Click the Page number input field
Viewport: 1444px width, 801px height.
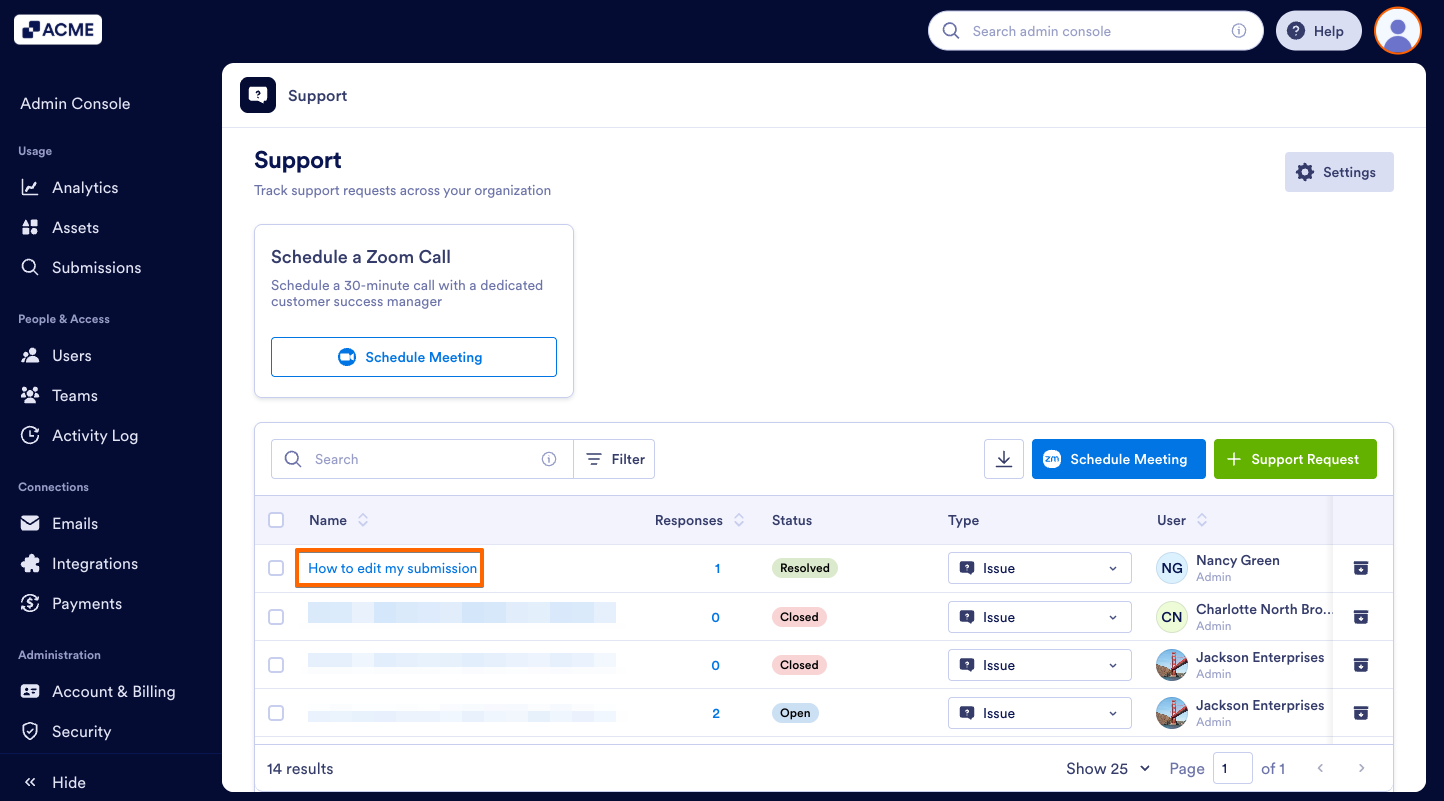click(1233, 768)
